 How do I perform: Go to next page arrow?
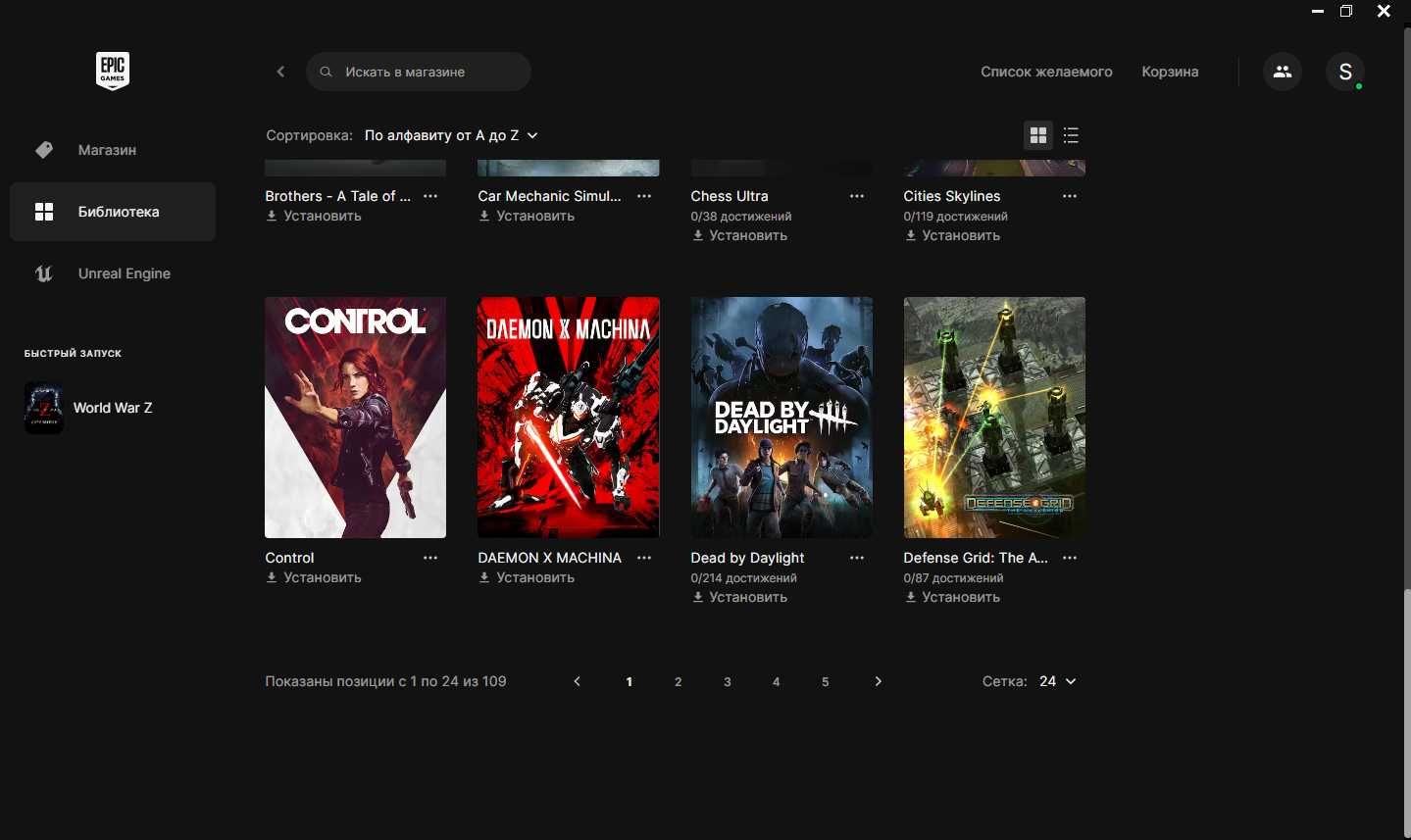click(x=878, y=681)
